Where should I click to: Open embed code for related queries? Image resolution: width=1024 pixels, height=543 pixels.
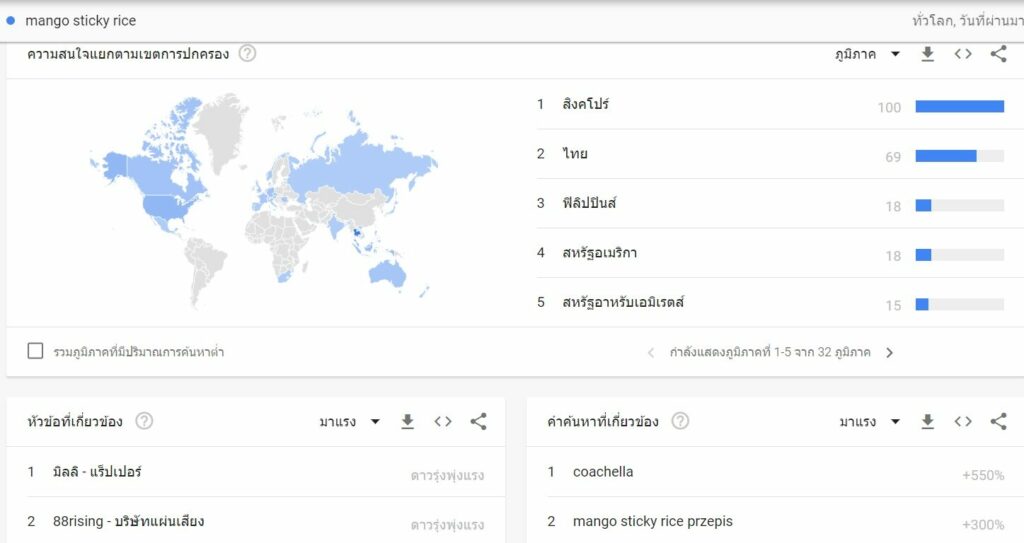[x=963, y=421]
